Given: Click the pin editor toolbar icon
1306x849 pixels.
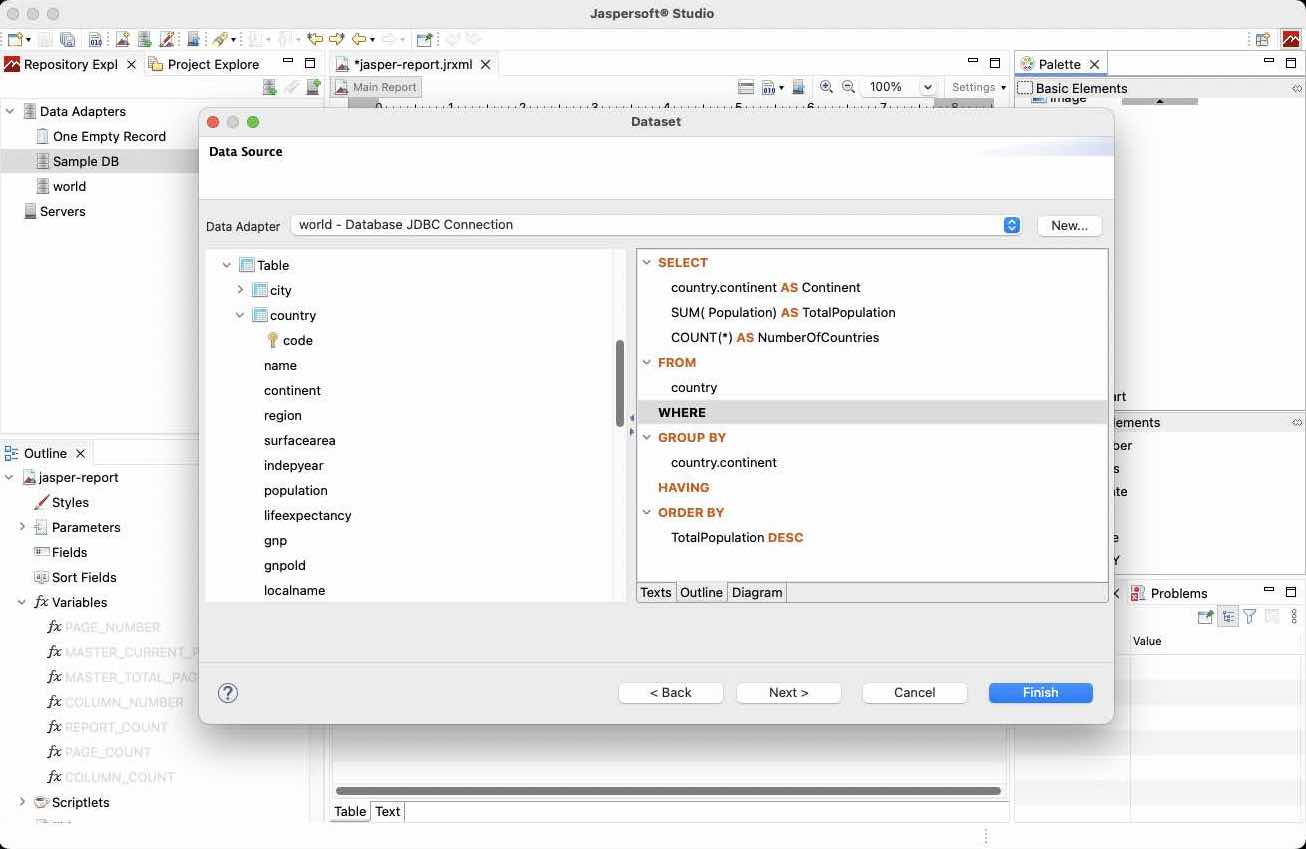Looking at the screenshot, I should tap(424, 40).
